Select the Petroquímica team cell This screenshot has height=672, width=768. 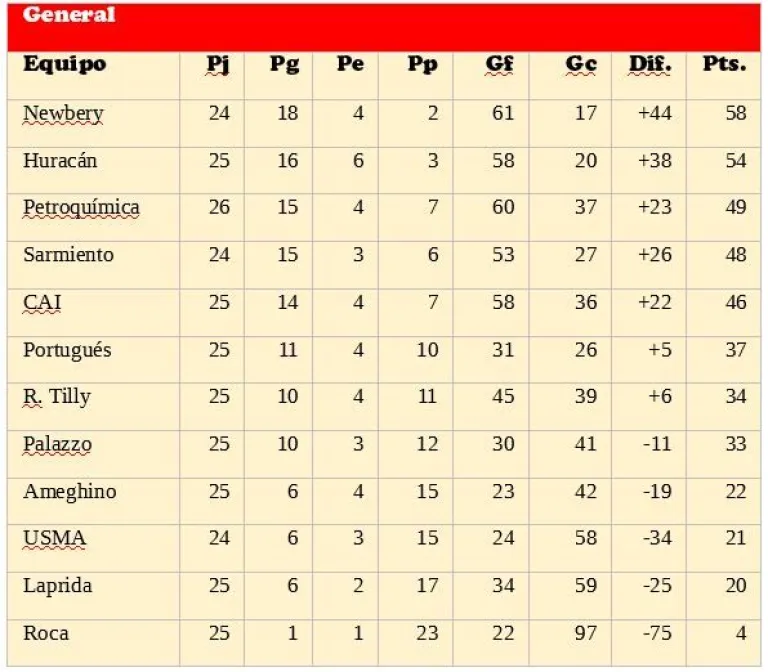[x=81, y=208]
